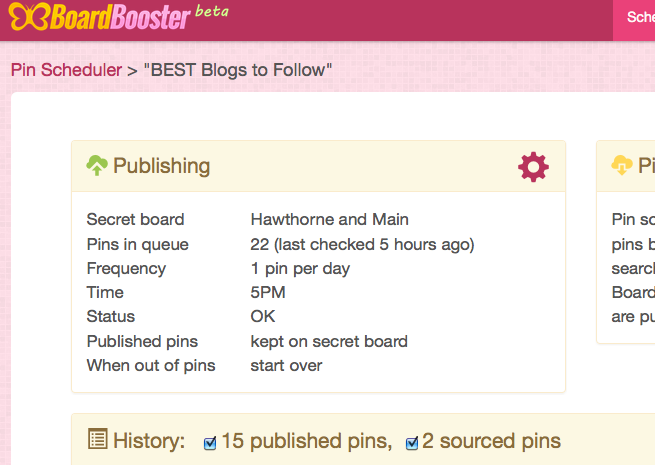This screenshot has width=655, height=465.
Task: Click the kept on secret board text
Action: tap(329, 341)
